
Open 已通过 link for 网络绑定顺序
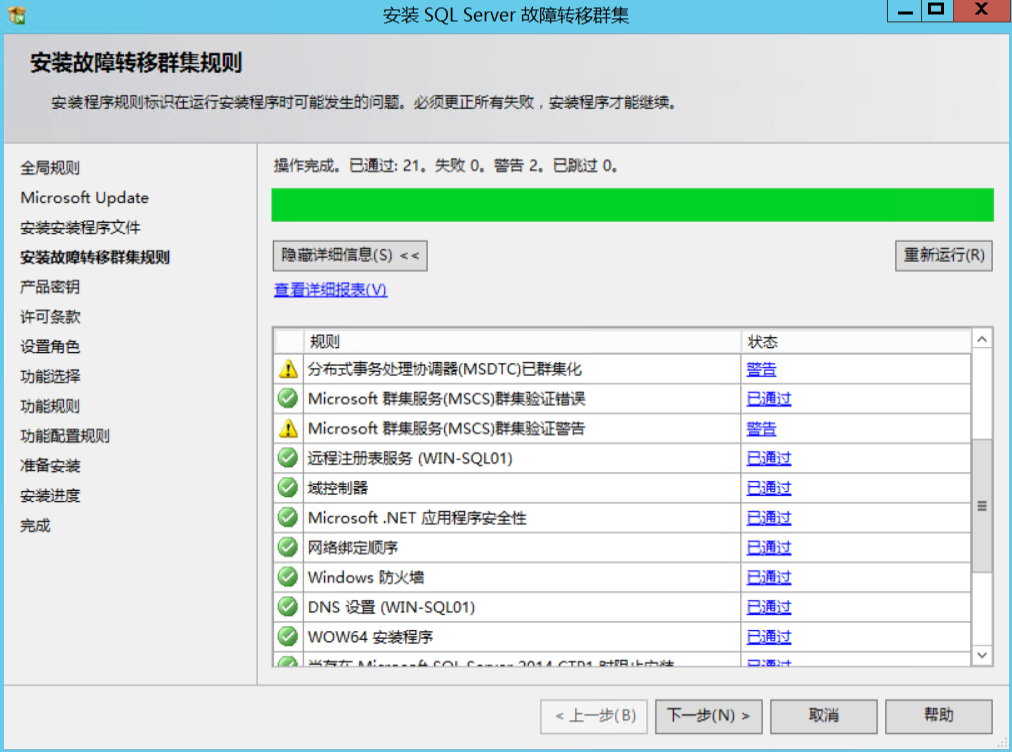tap(769, 547)
